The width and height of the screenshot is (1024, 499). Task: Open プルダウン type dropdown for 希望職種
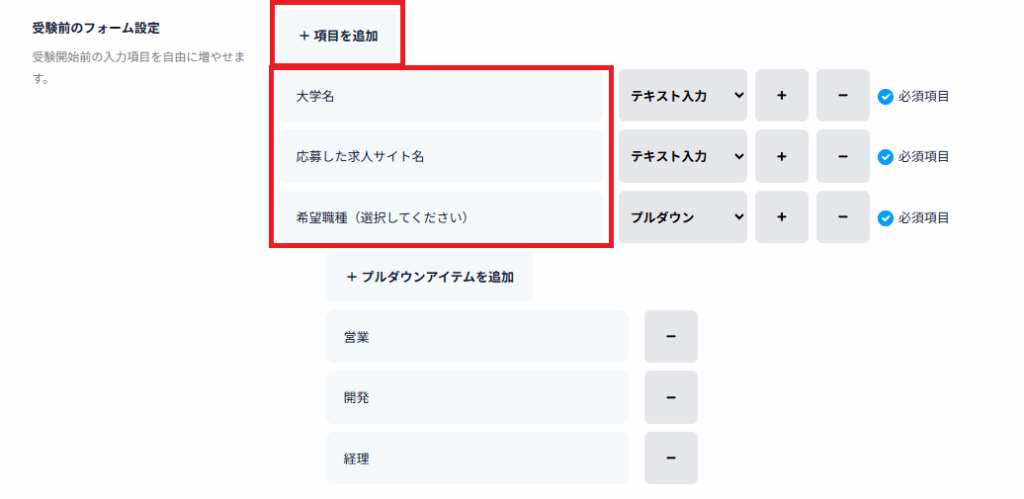(683, 217)
